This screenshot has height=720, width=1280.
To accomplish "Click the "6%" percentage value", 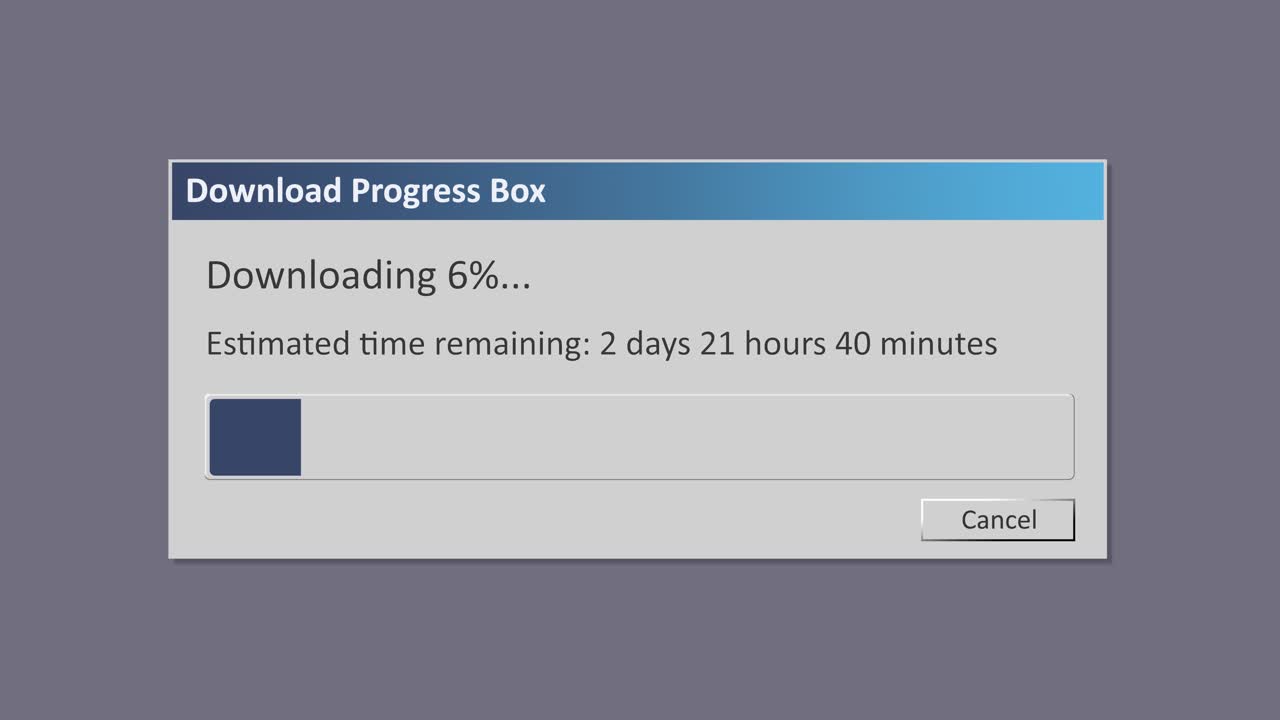I will coord(472,276).
